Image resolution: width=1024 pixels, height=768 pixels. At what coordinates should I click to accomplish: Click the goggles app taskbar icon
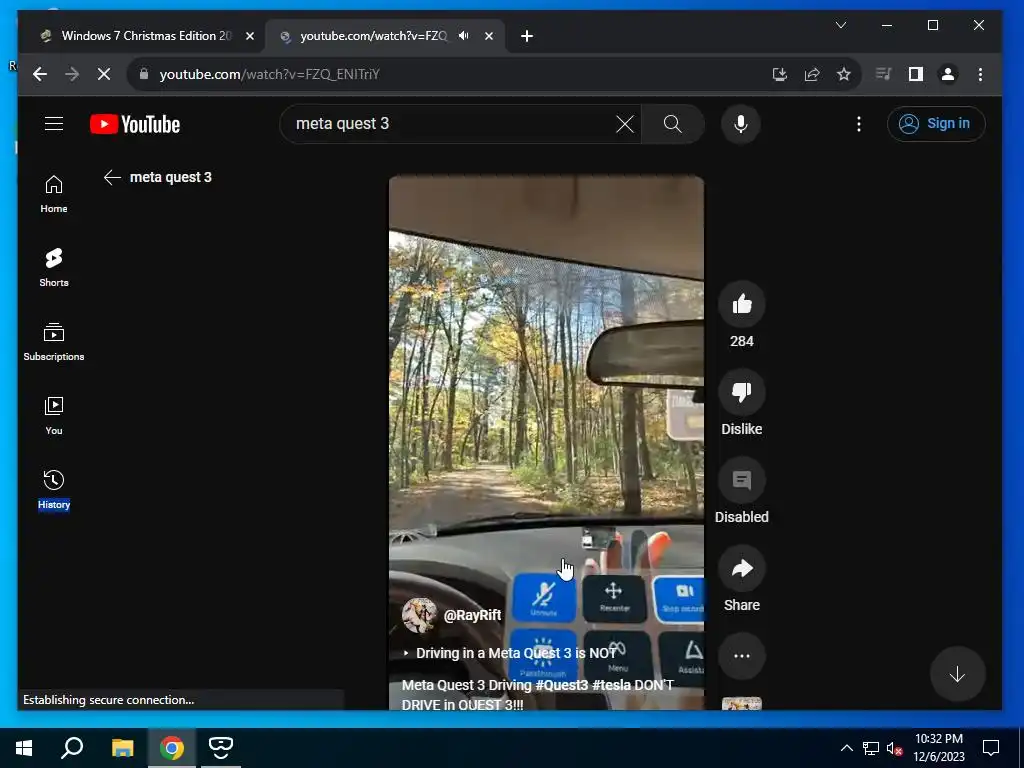pos(221,748)
